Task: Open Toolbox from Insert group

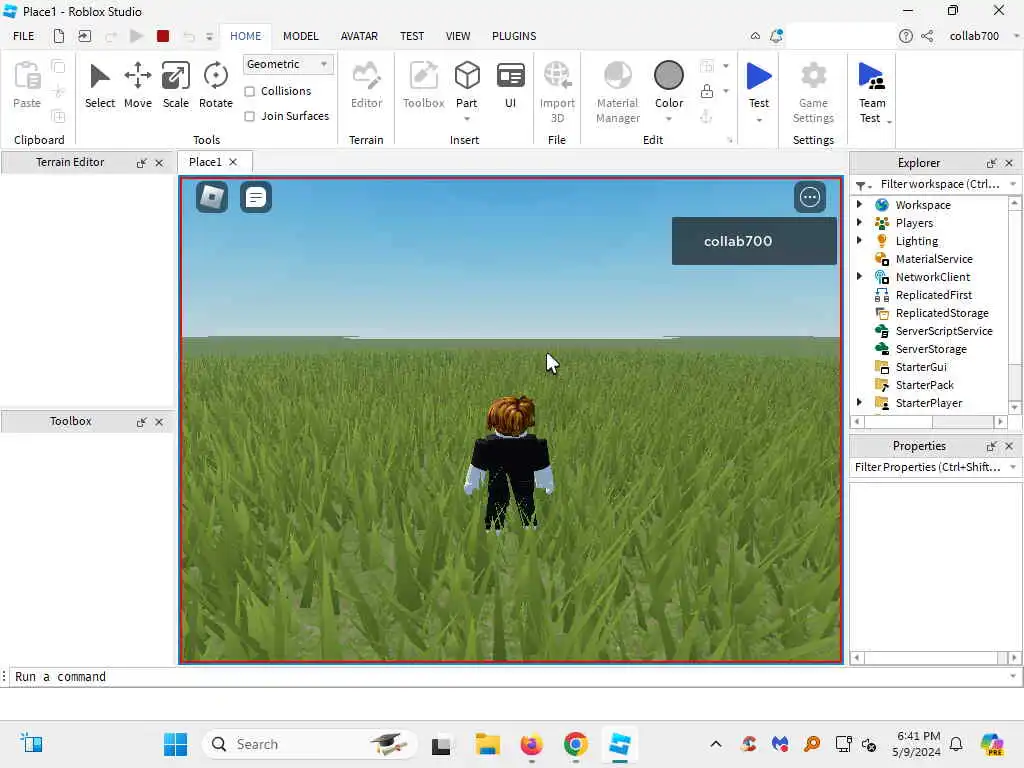Action: tap(423, 85)
